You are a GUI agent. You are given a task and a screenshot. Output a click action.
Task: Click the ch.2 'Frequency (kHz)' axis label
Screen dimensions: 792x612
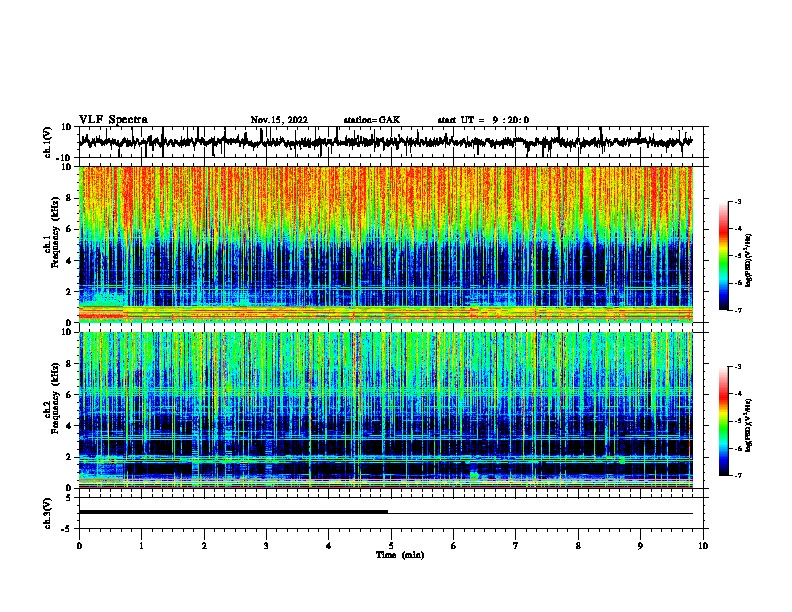55,397
